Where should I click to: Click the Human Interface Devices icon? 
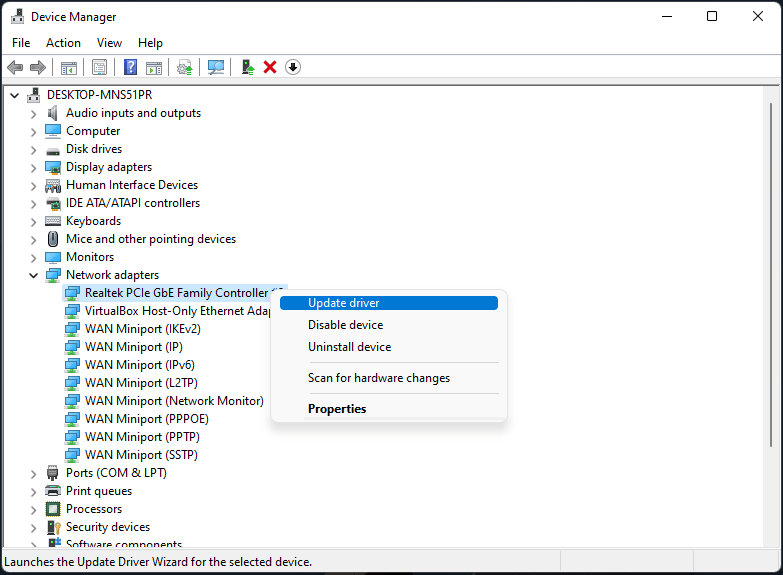[52, 185]
